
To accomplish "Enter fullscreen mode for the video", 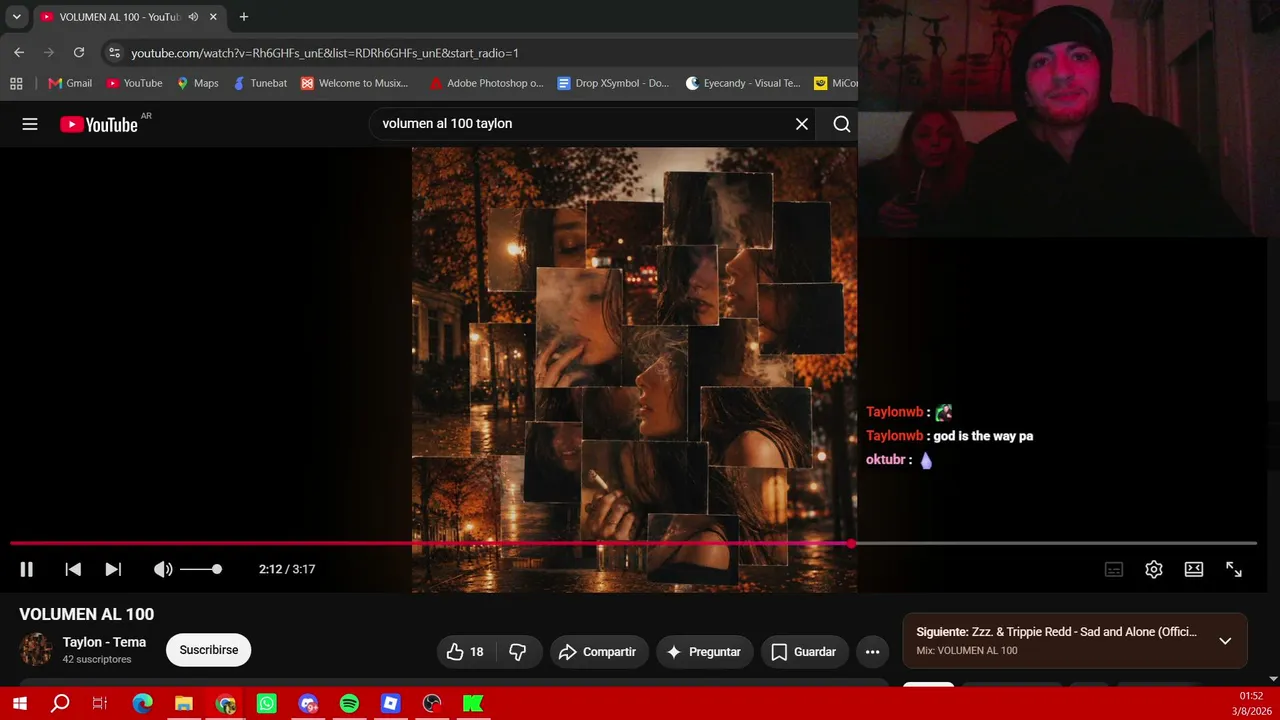I will tap(1234, 569).
